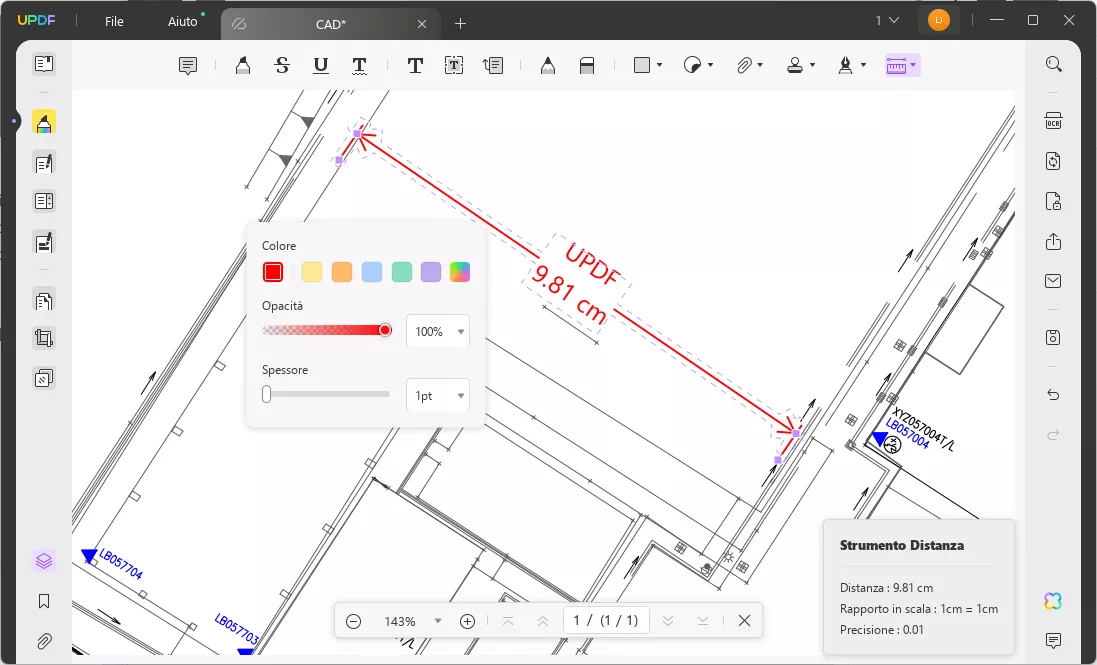Send file by email icon

[x=1054, y=281]
